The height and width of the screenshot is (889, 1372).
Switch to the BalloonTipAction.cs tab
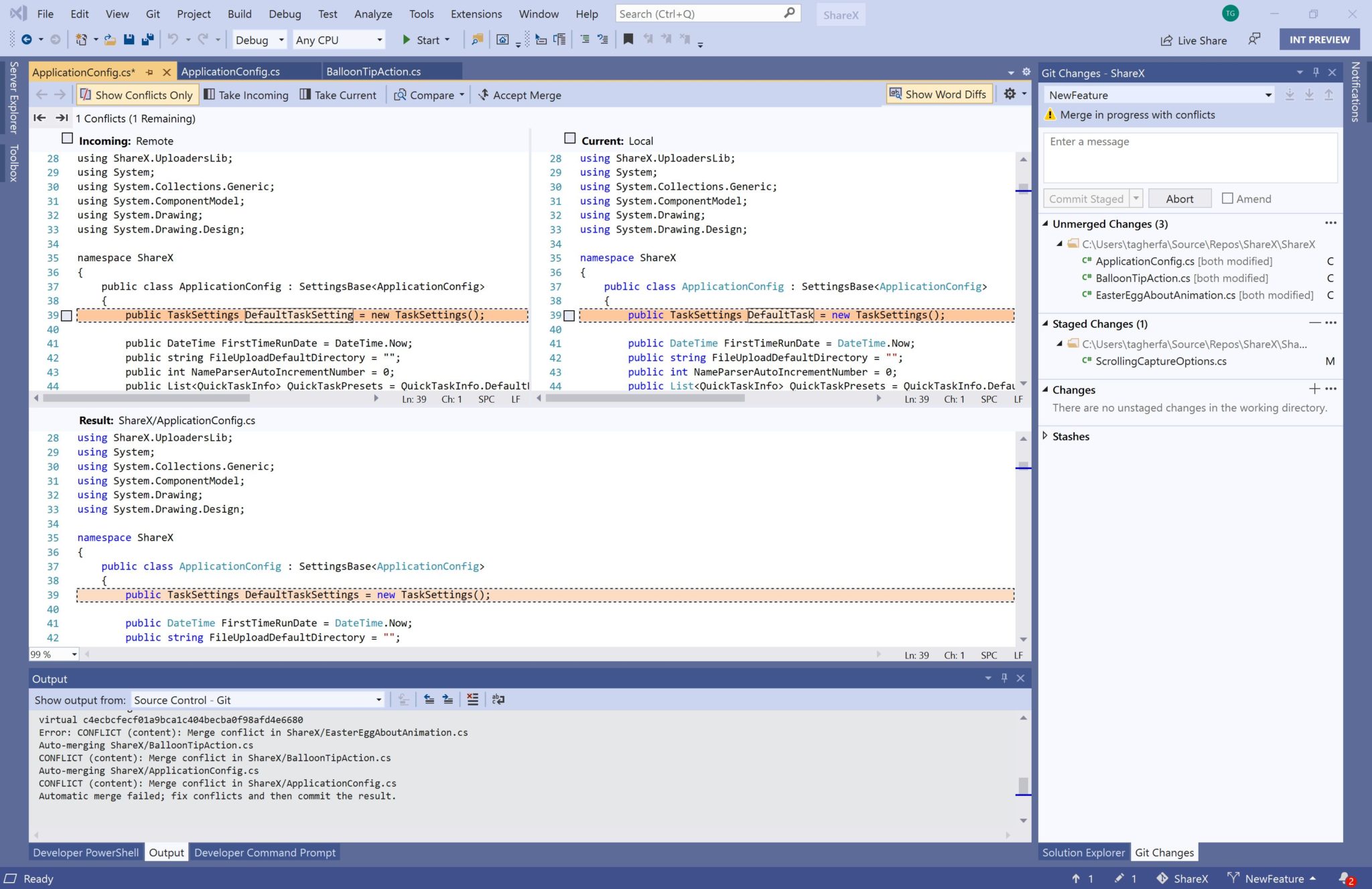pos(374,71)
